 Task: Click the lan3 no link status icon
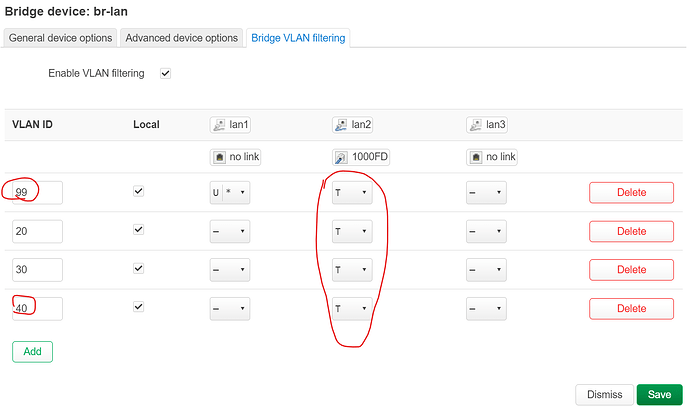click(x=476, y=157)
